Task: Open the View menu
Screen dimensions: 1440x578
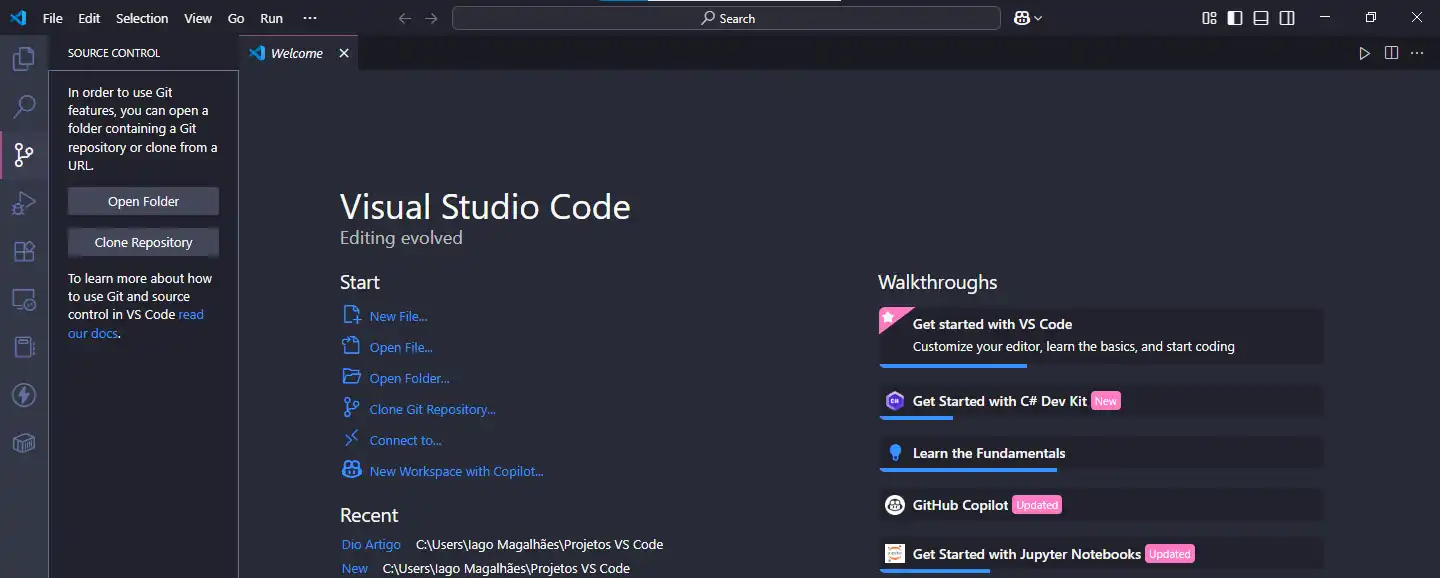Action: point(198,18)
